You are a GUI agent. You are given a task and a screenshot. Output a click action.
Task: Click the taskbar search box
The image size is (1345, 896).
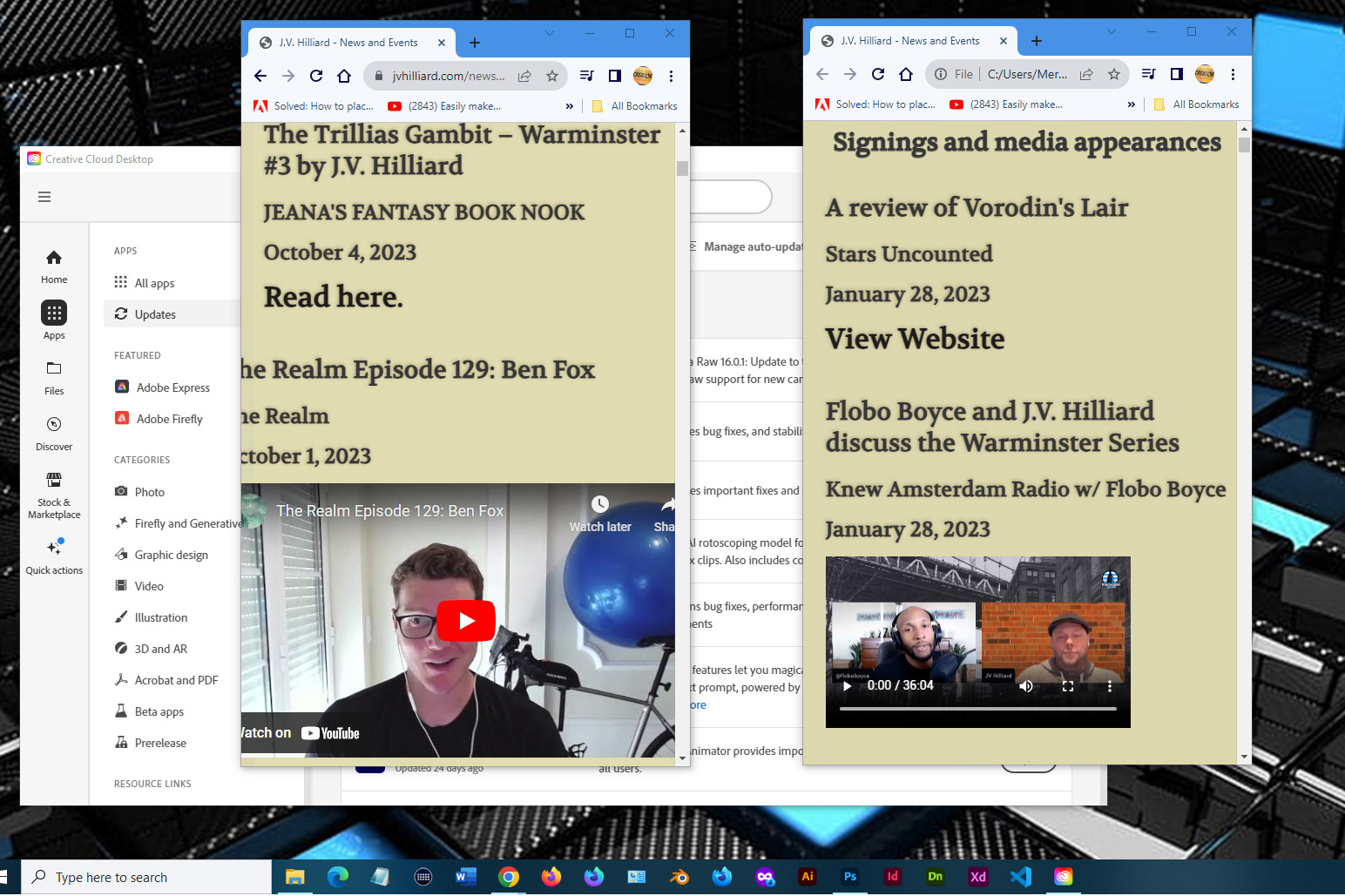[x=146, y=877]
